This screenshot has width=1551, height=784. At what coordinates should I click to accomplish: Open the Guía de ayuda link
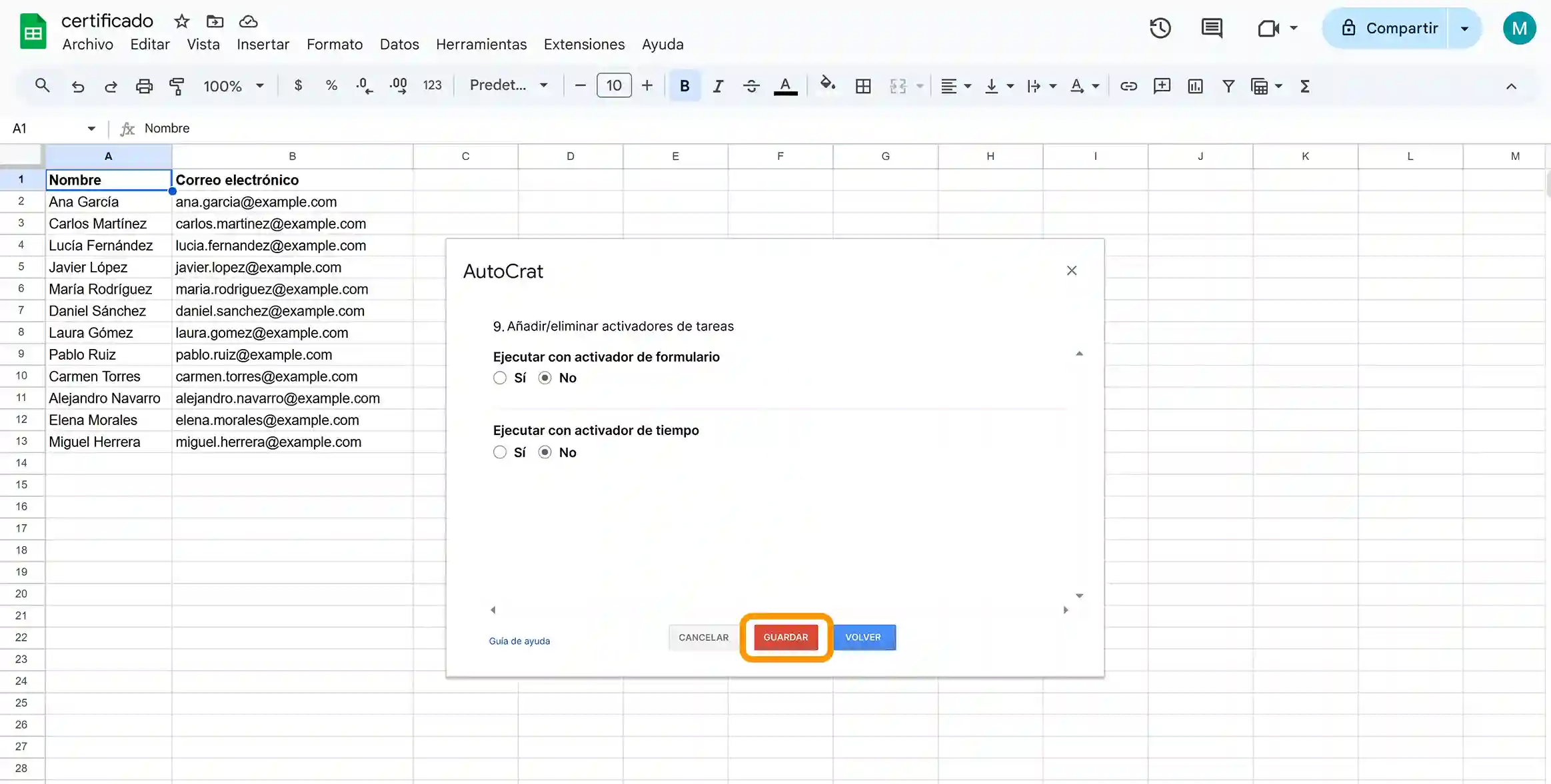(x=519, y=641)
